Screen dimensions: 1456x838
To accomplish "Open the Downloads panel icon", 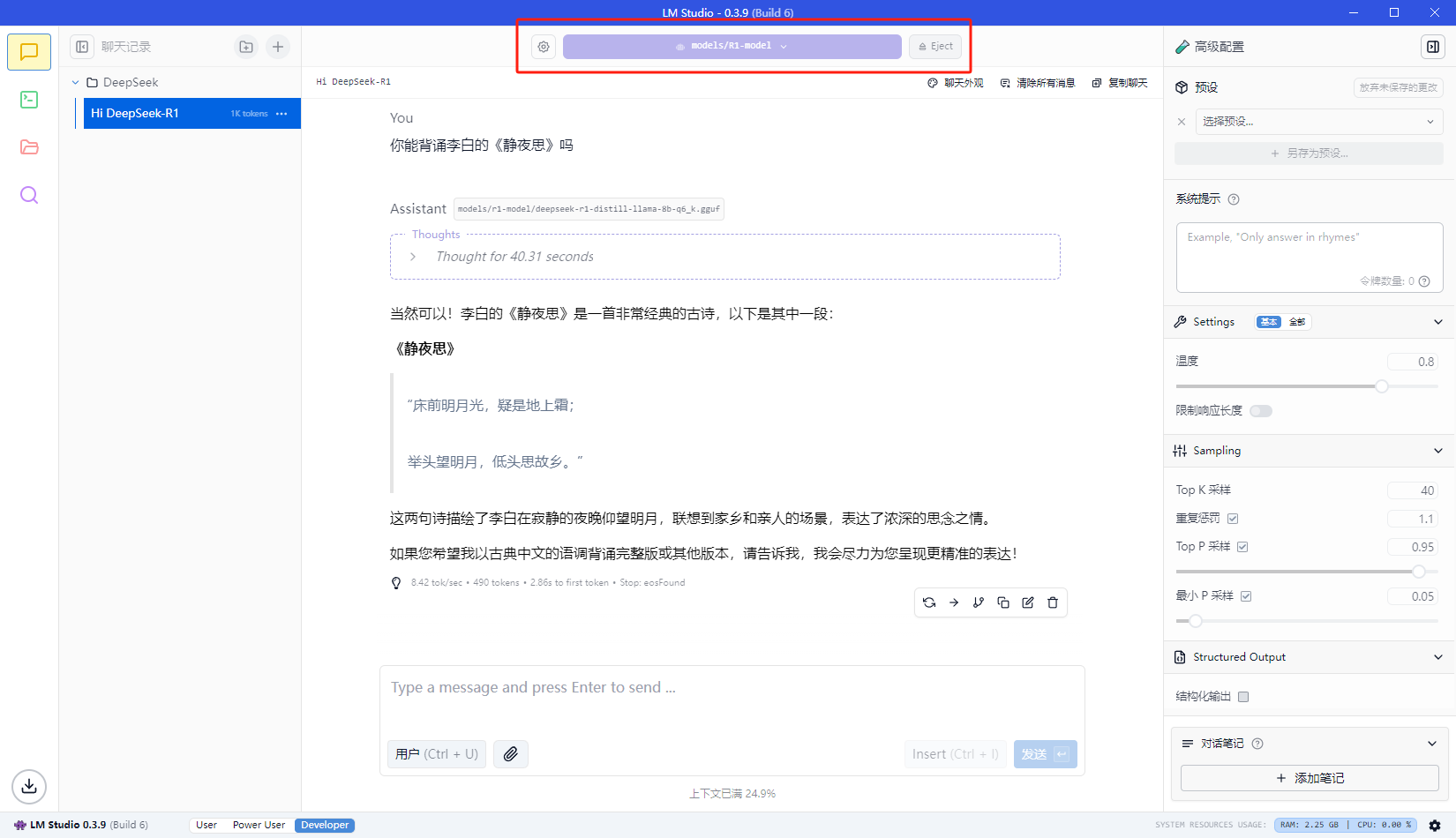I will [x=29, y=786].
